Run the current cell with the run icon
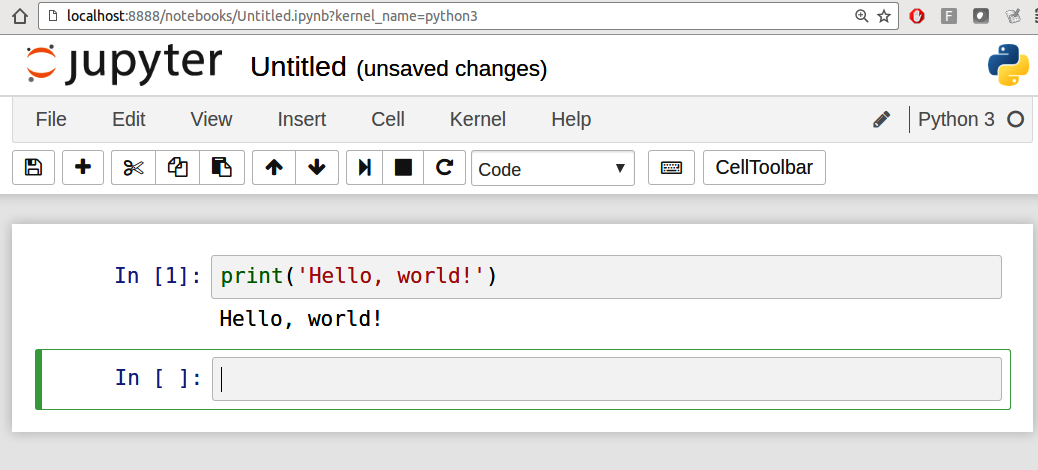Viewport: 1038px width, 470px height. click(365, 168)
